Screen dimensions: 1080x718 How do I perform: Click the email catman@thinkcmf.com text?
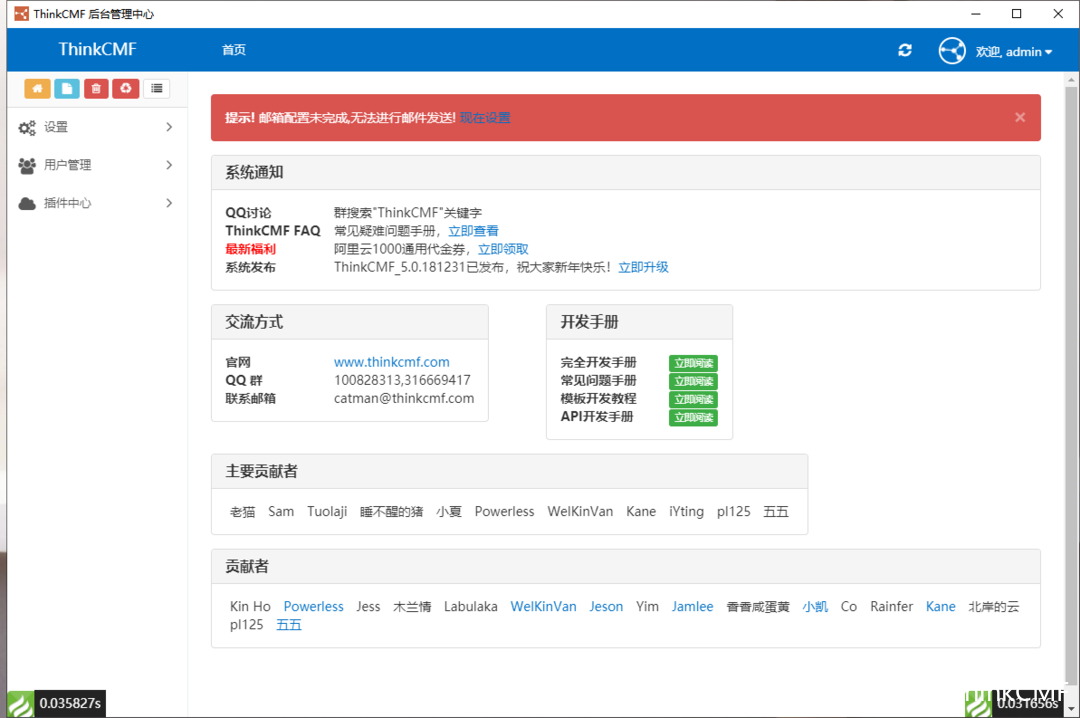tap(404, 398)
